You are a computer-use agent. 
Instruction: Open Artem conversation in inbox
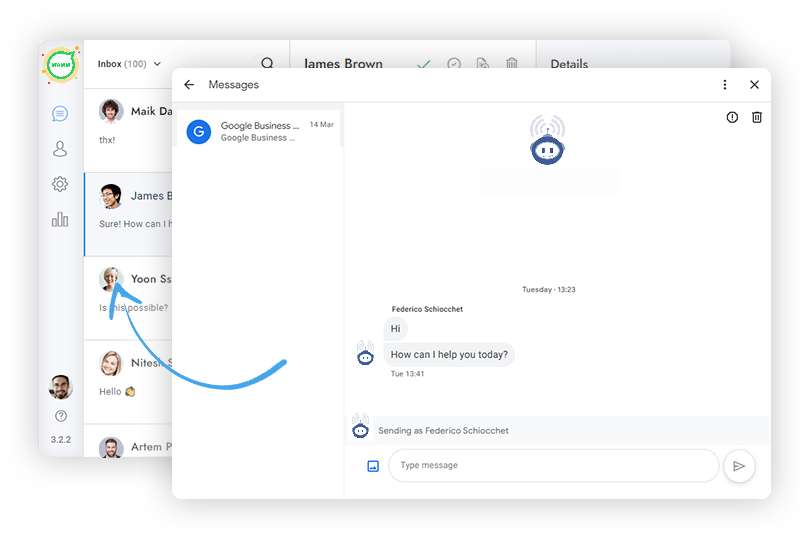(x=128, y=442)
